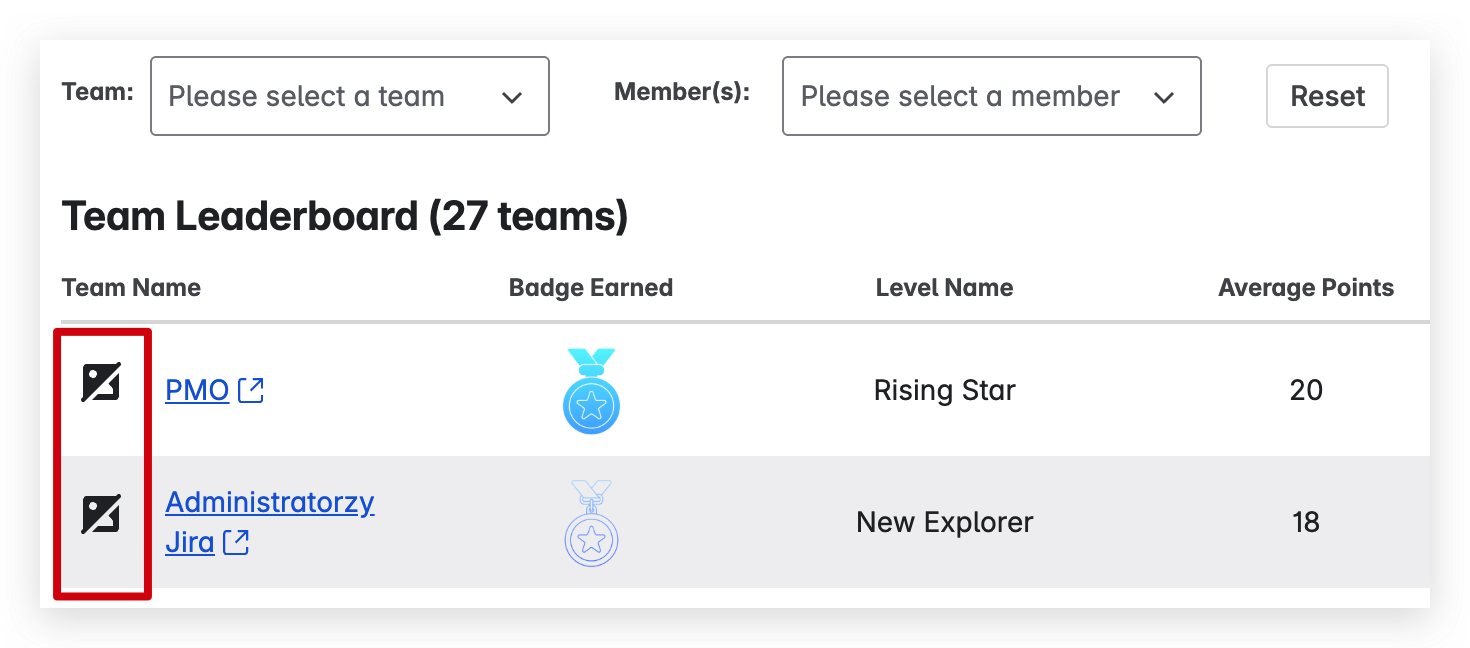Click the external link icon beside PMO
This screenshot has width=1470, height=648.
(251, 390)
